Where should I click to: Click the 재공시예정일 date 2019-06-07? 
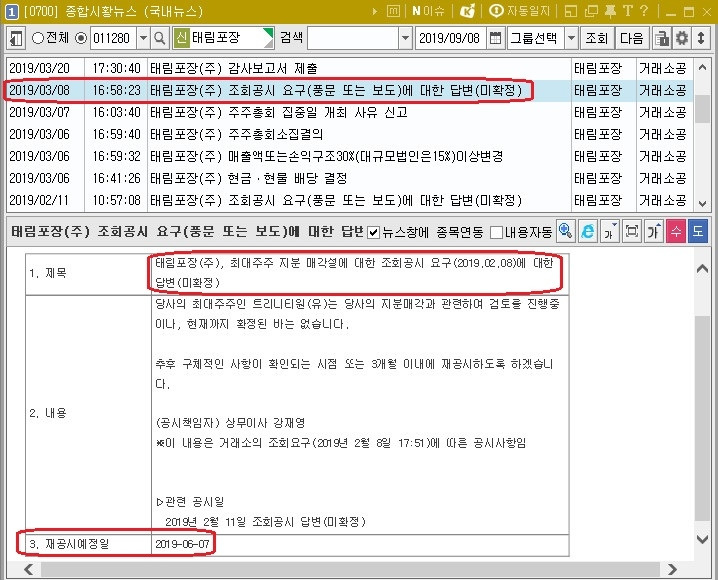(x=182, y=544)
